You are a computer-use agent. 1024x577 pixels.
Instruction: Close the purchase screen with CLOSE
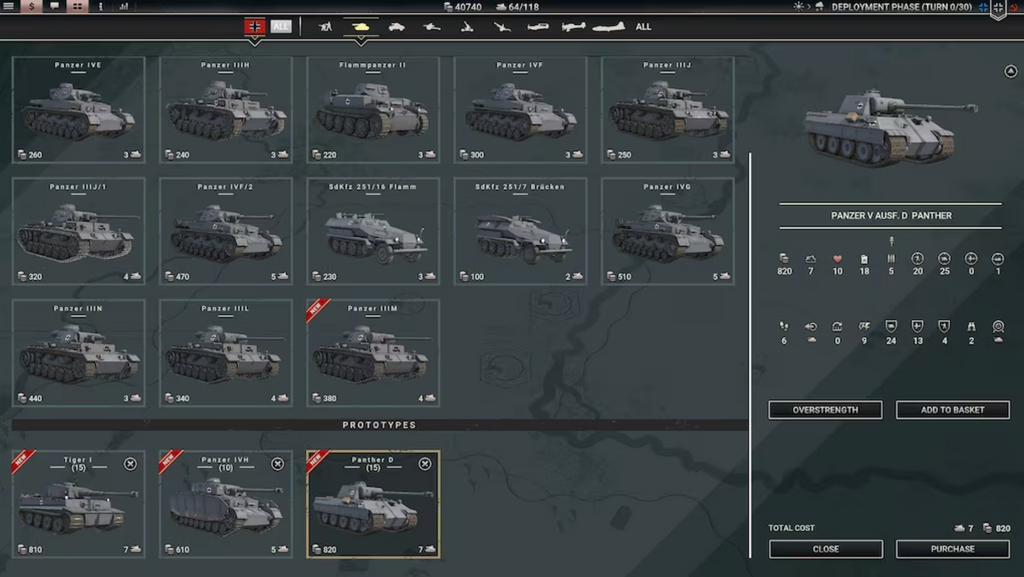(825, 549)
